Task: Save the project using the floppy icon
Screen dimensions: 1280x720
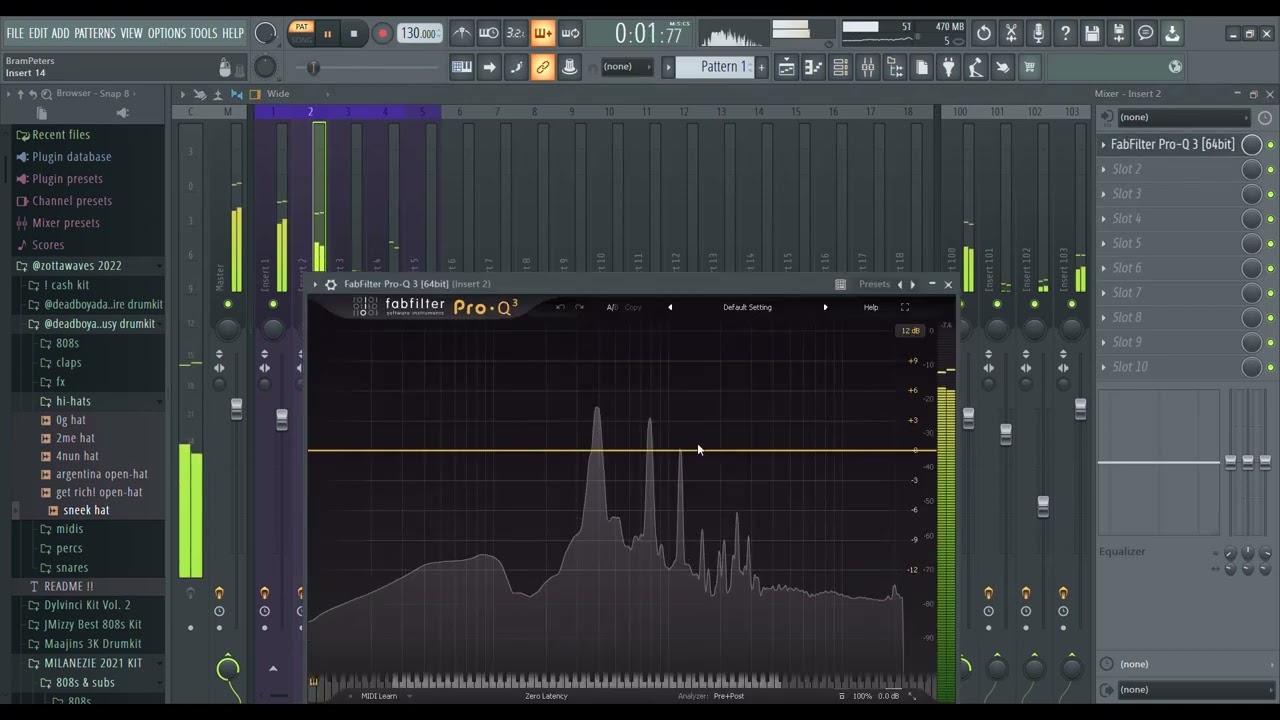Action: tap(1092, 33)
